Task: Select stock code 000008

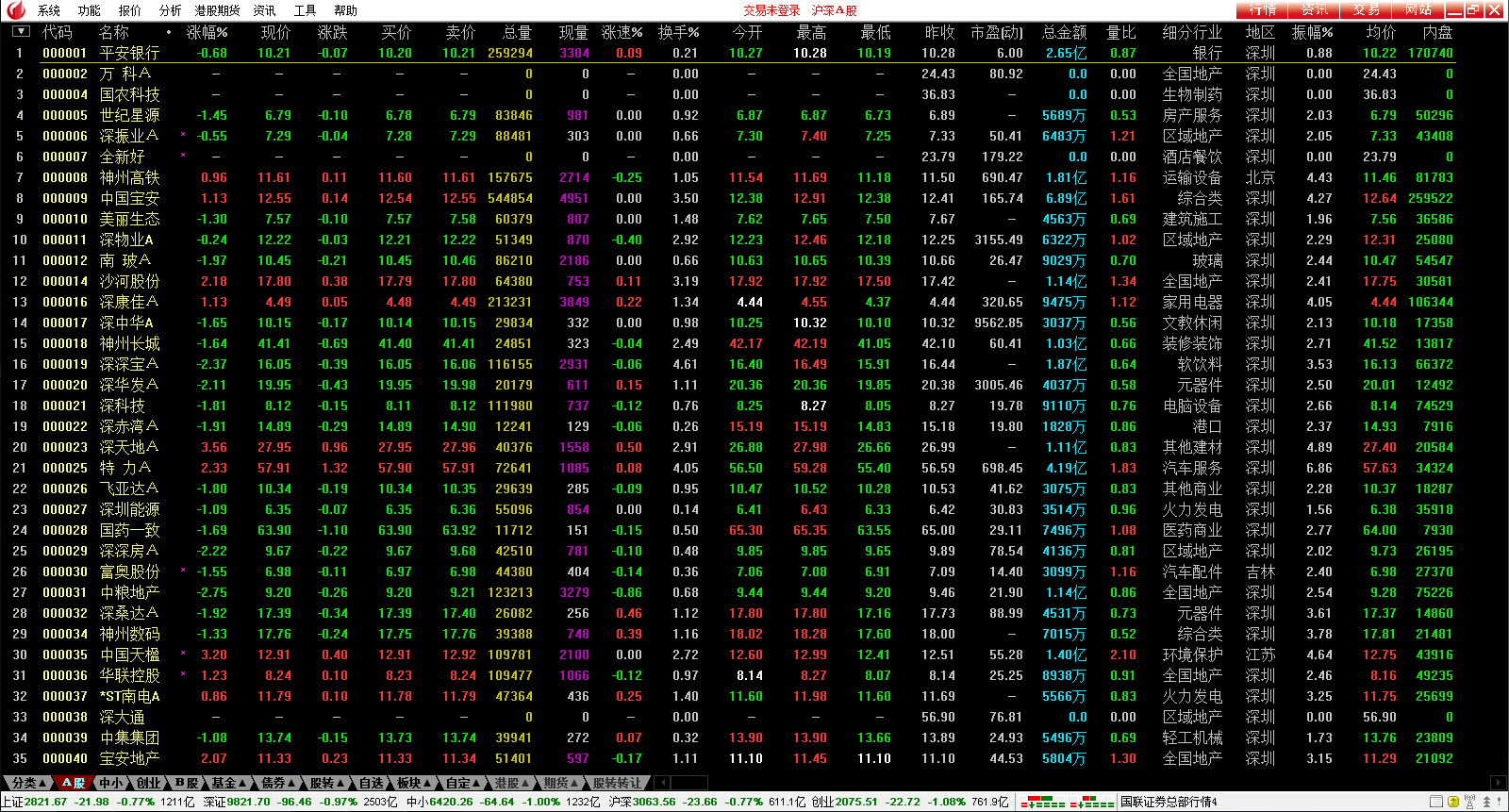Action: click(x=65, y=177)
